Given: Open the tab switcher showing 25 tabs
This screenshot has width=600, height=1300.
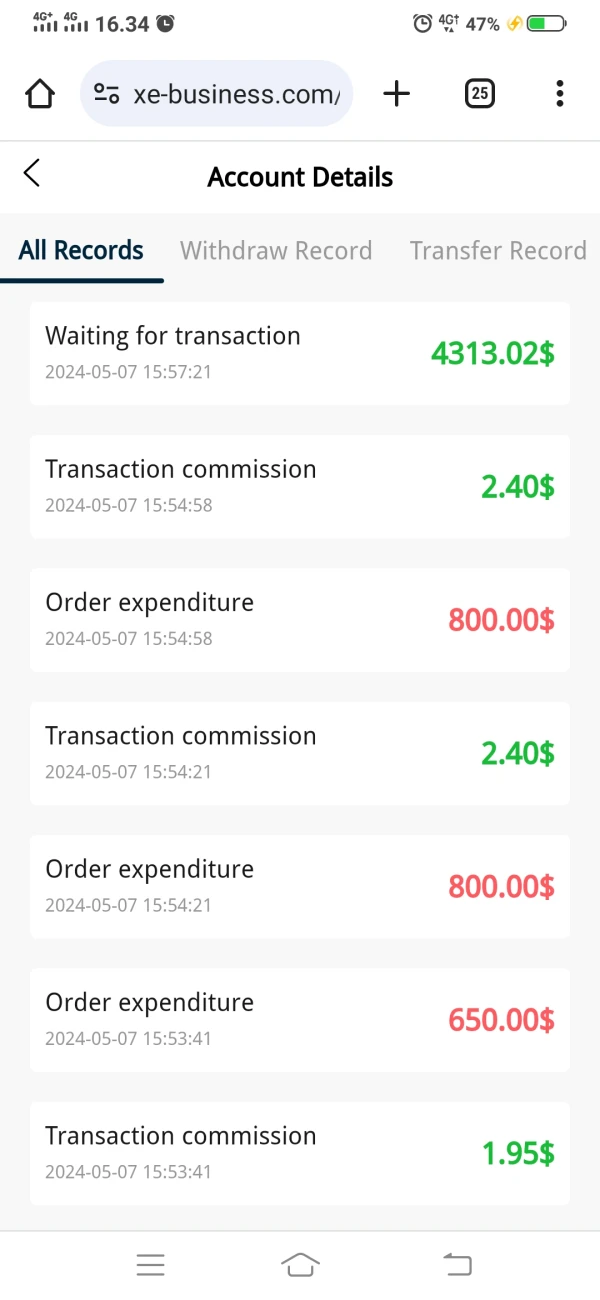Looking at the screenshot, I should click(480, 94).
